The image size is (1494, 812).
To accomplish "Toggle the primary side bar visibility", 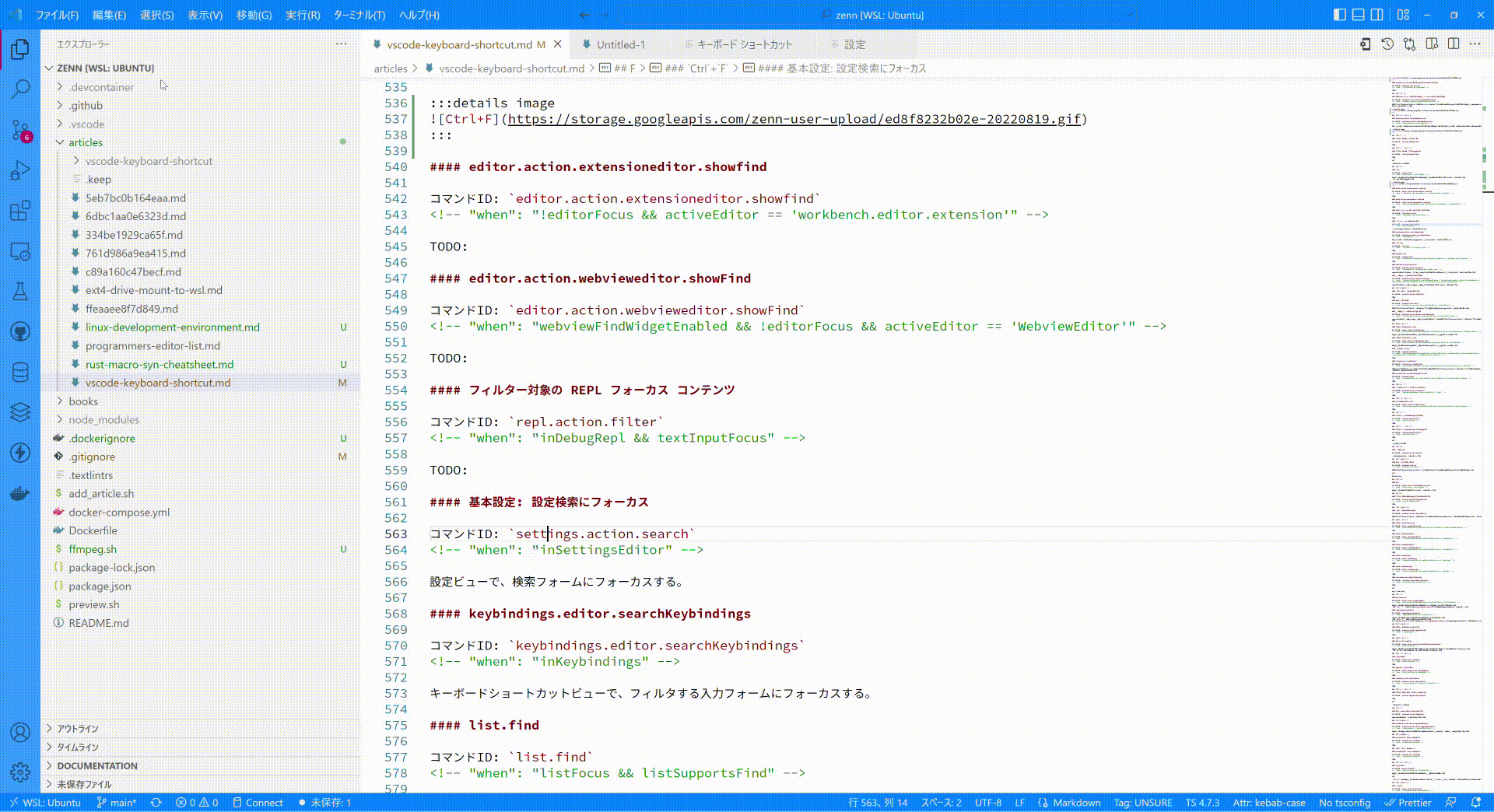I will point(1339,15).
